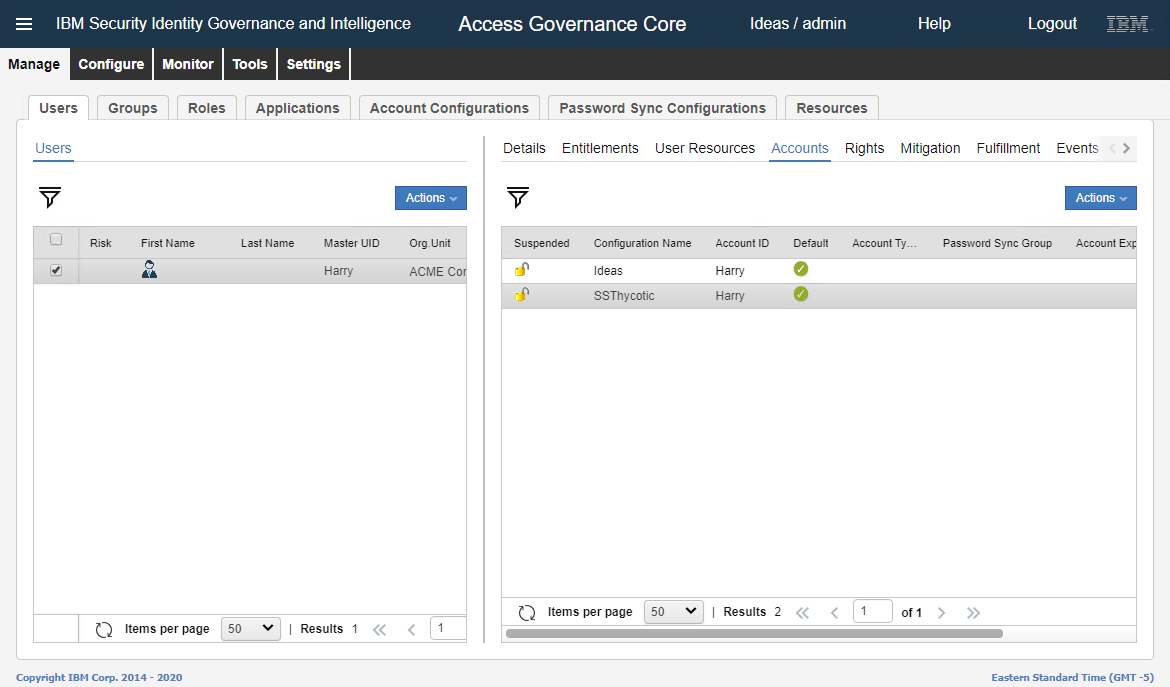Expand the Accounts panel Actions dropdown
The image size is (1170, 687).
(1101, 198)
